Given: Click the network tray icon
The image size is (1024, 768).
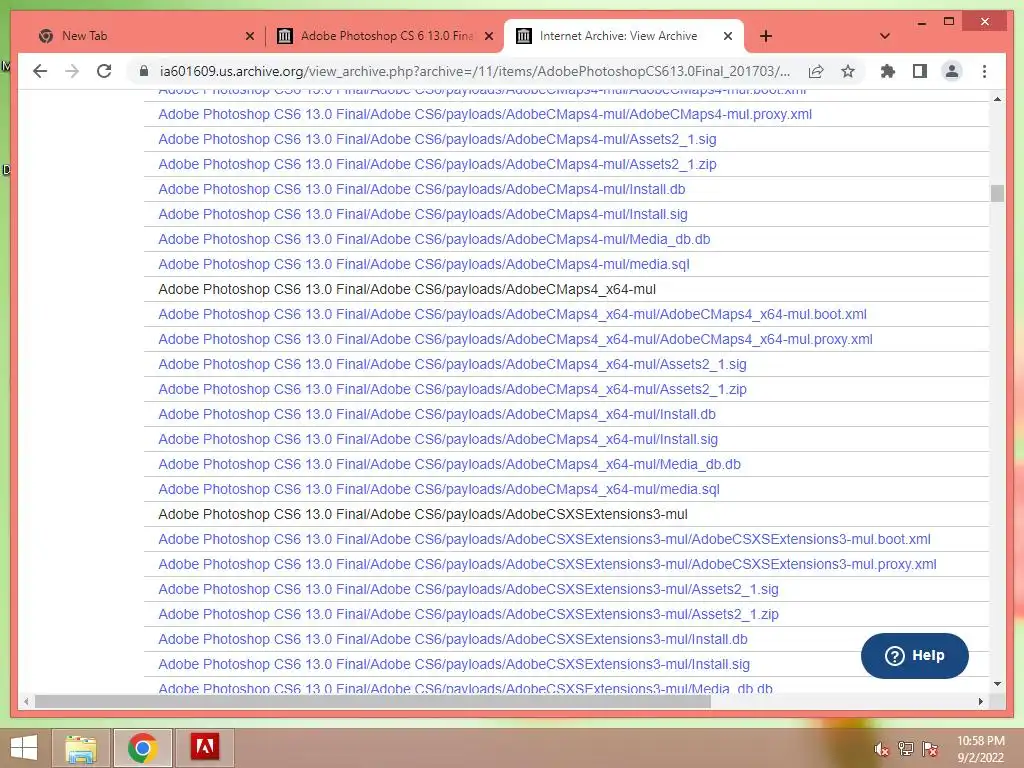Looking at the screenshot, I should [x=906, y=749].
